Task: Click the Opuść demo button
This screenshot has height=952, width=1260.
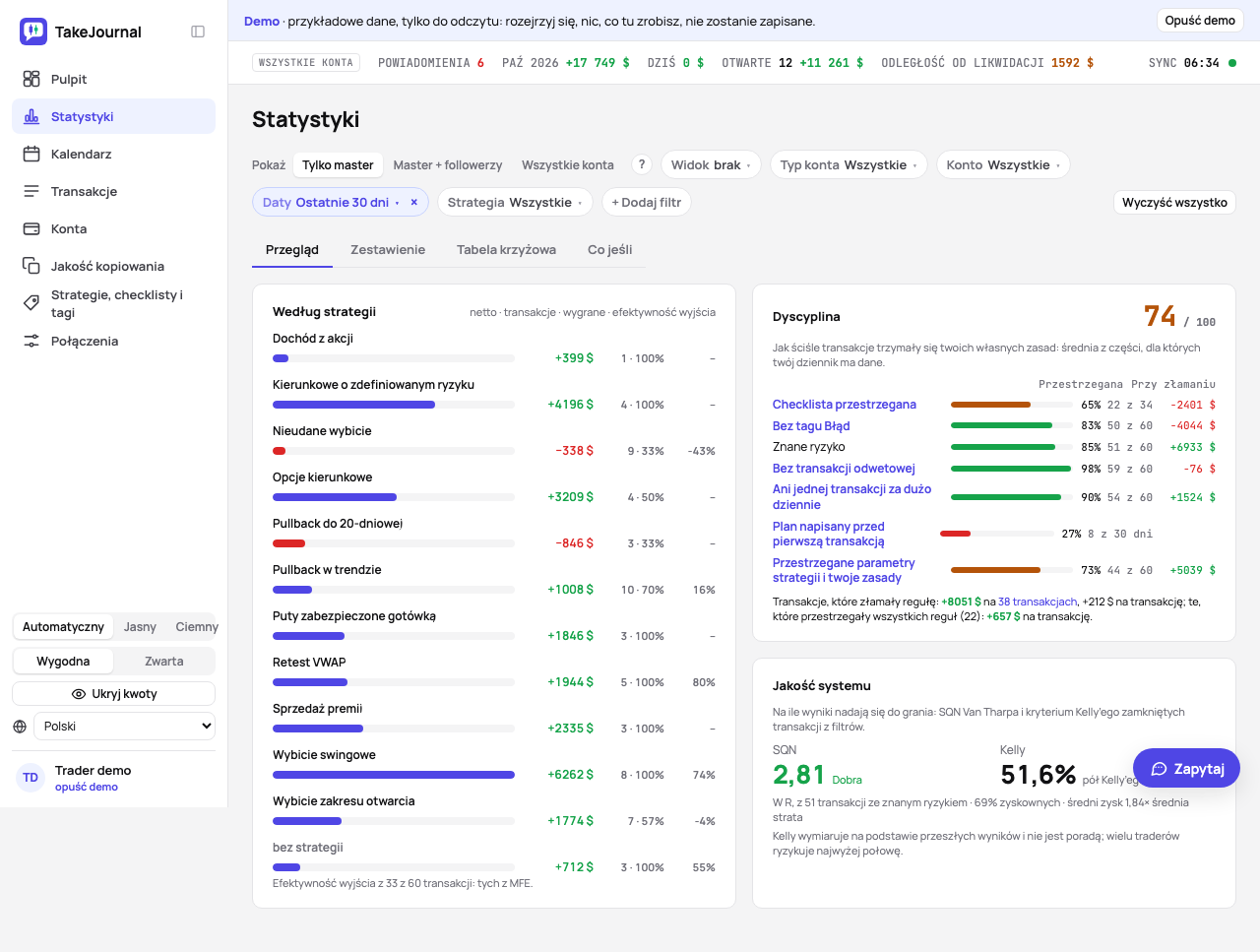Action: (x=1200, y=21)
